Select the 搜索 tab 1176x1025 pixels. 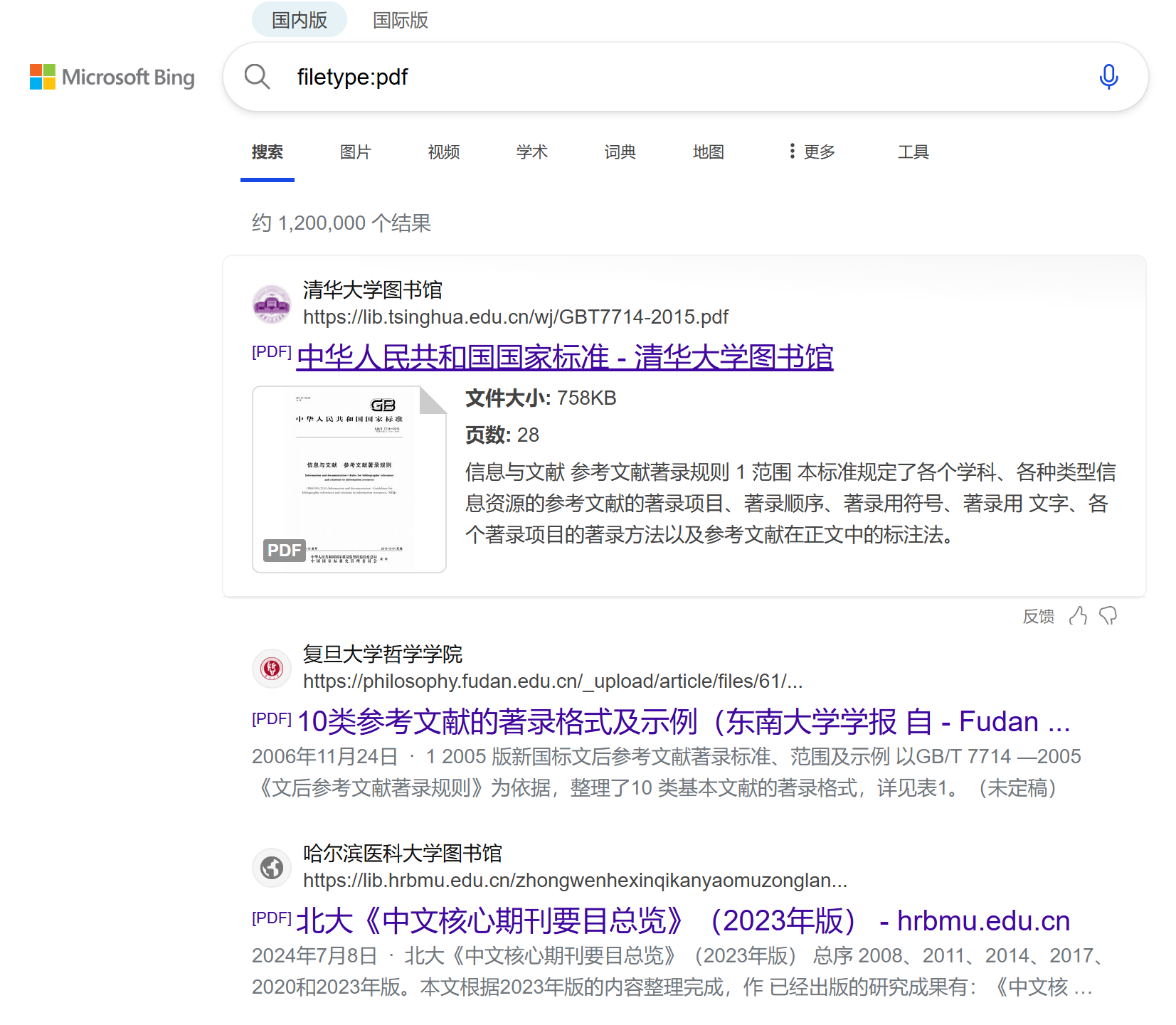pos(267,152)
